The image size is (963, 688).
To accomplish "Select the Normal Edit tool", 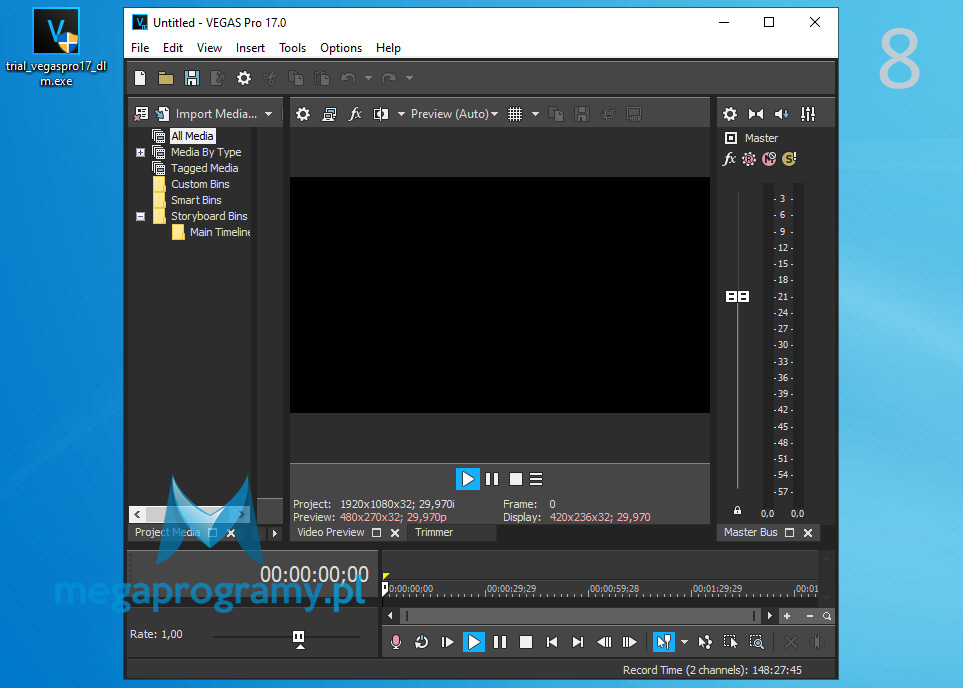I will coord(663,642).
